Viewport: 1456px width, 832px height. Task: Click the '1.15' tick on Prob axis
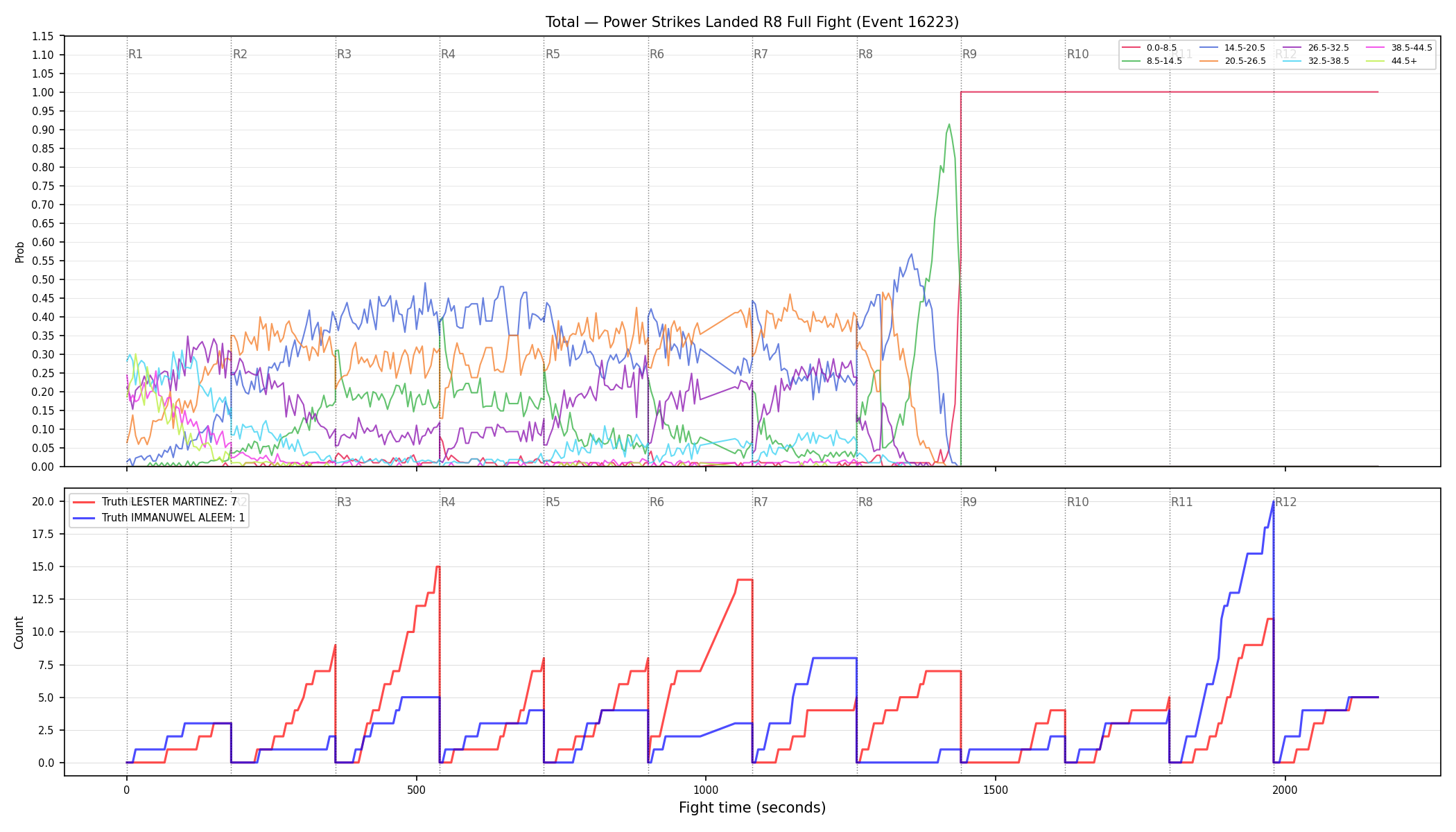43,36
